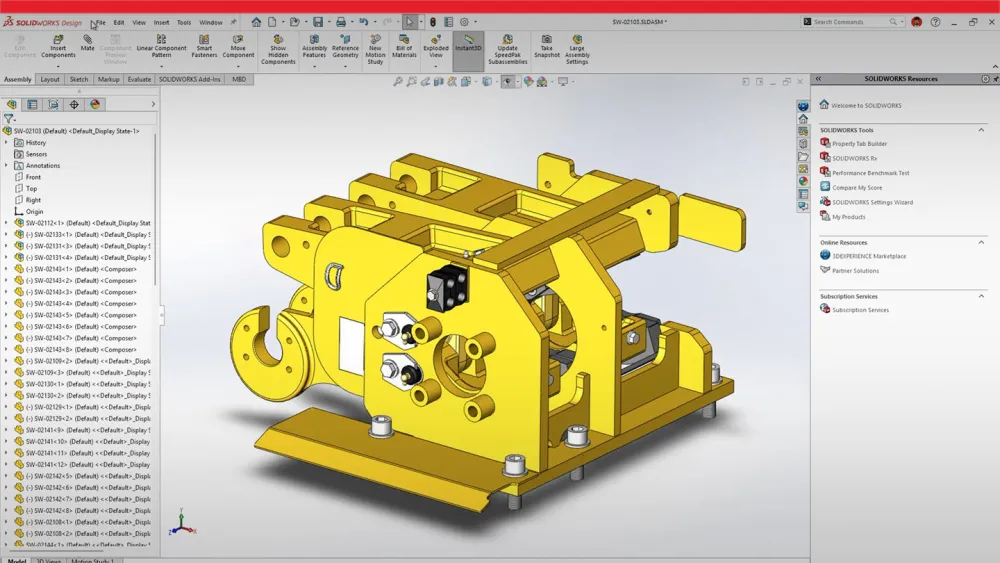Open the 3DEXPERIENCE Marketplace link
The width and height of the screenshot is (1000, 563).
coord(869,256)
